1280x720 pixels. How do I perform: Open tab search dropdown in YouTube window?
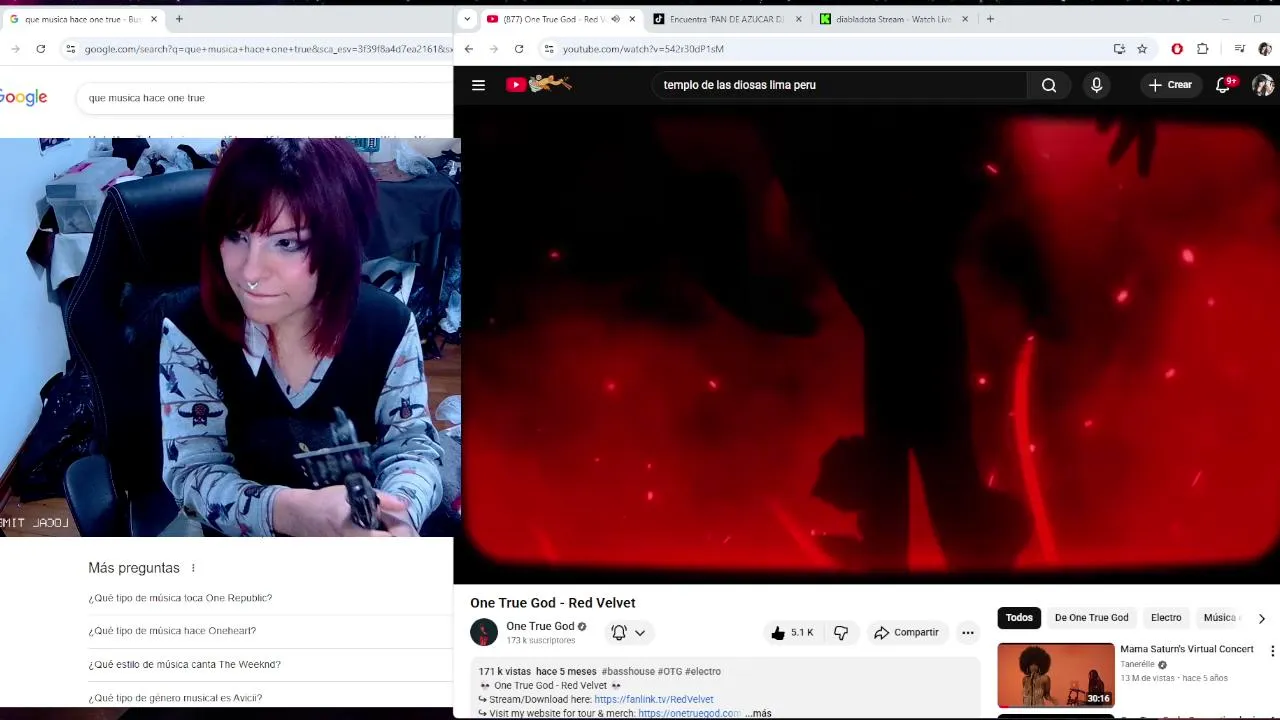(x=467, y=19)
